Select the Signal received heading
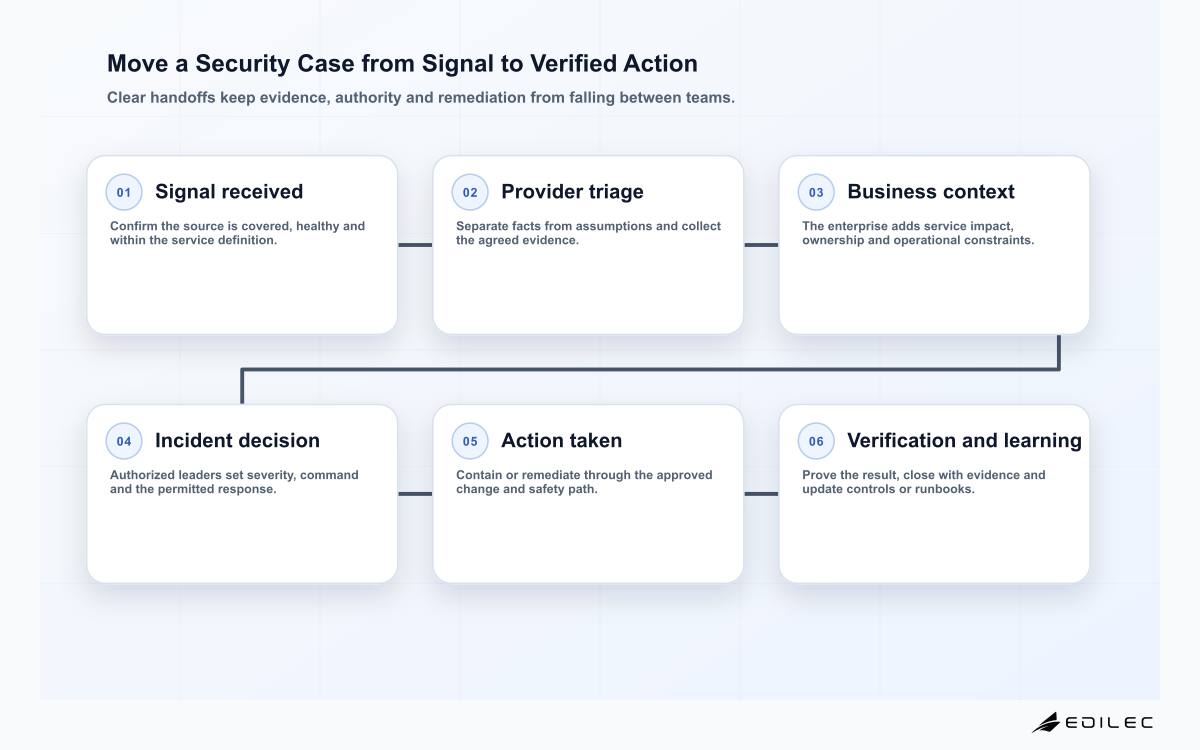Screen dimensions: 1200x750 tap(229, 192)
